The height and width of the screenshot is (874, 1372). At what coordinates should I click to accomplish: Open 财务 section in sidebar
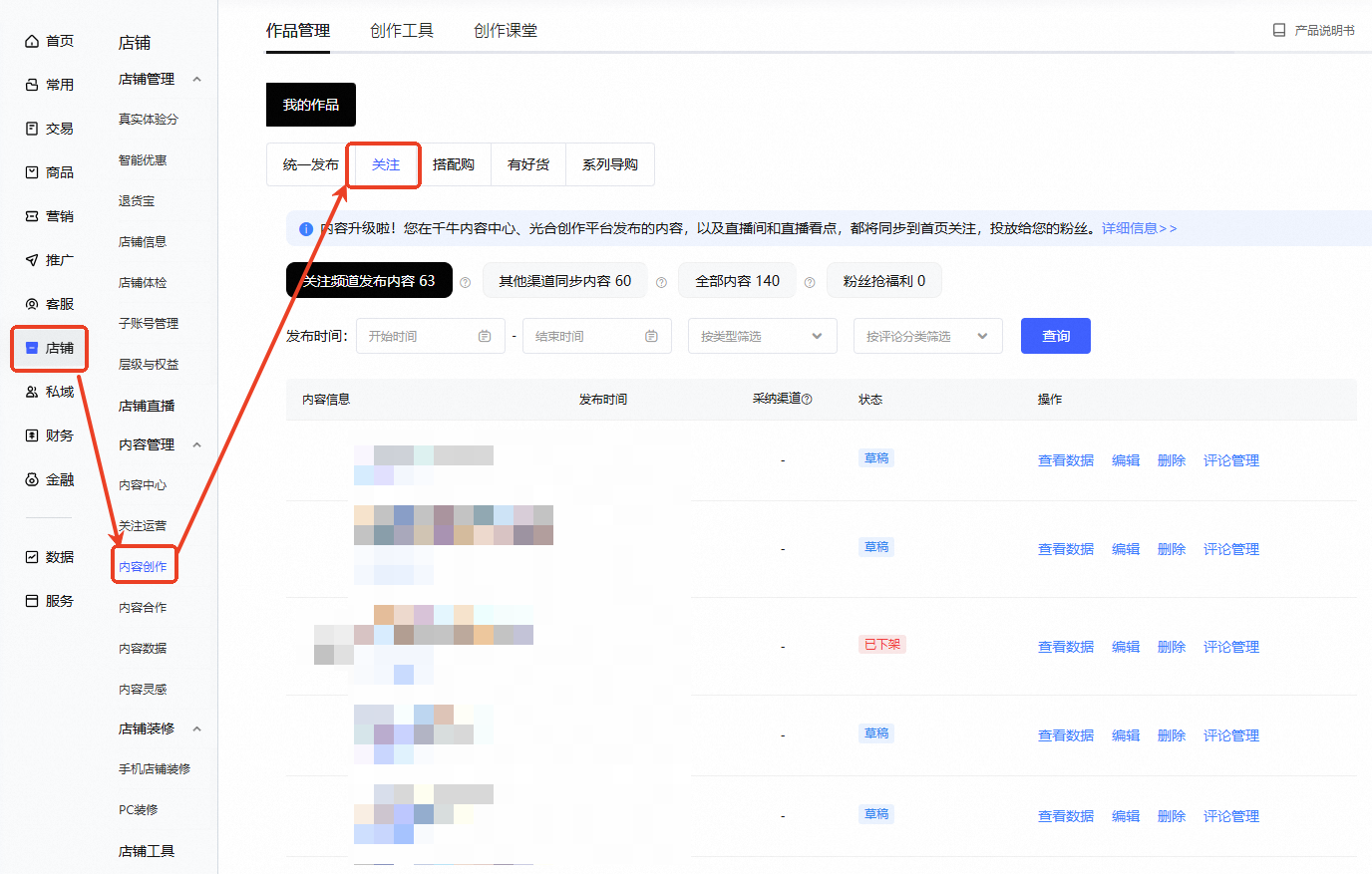tap(49, 436)
